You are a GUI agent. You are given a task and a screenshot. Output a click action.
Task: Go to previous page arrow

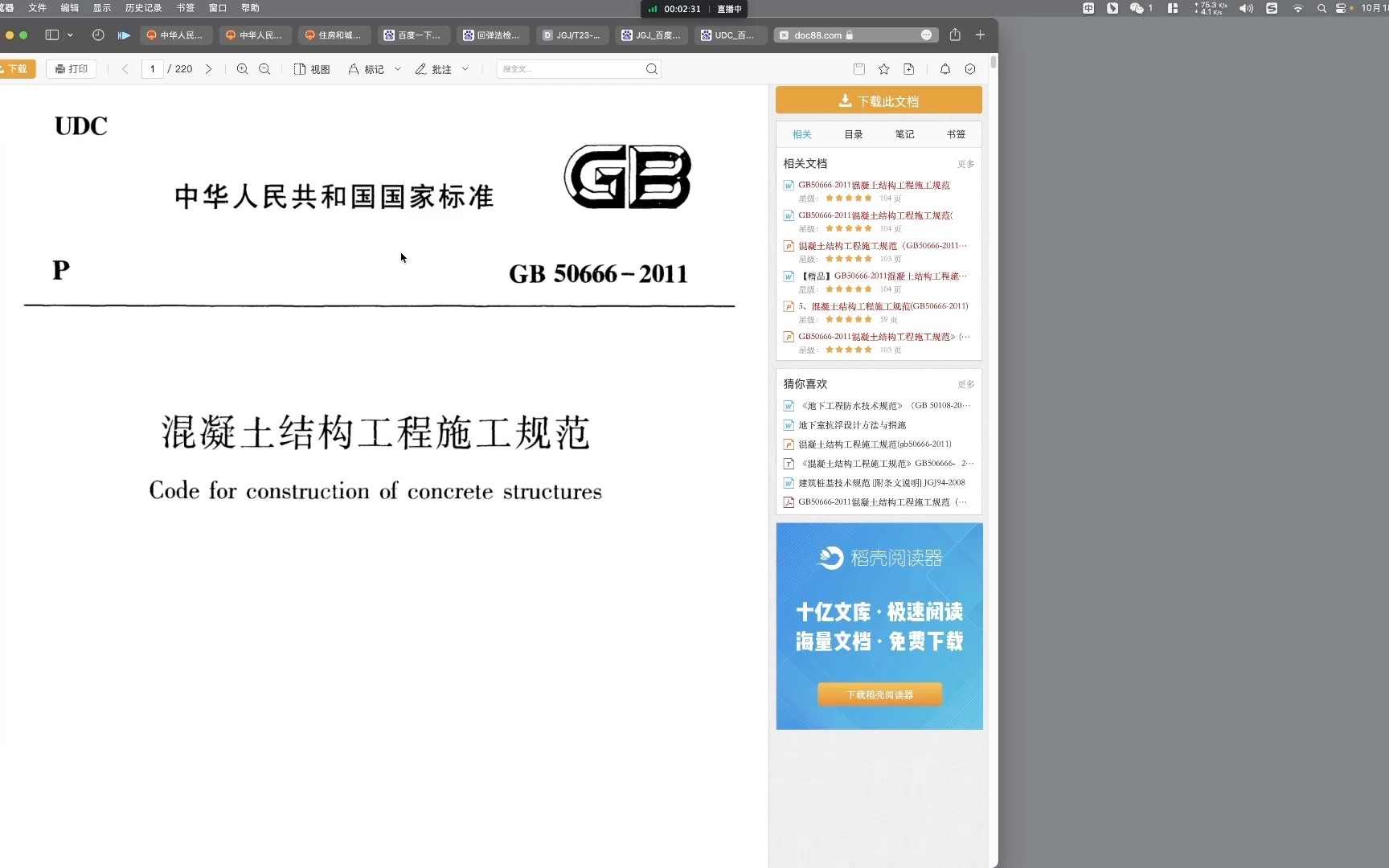125,69
